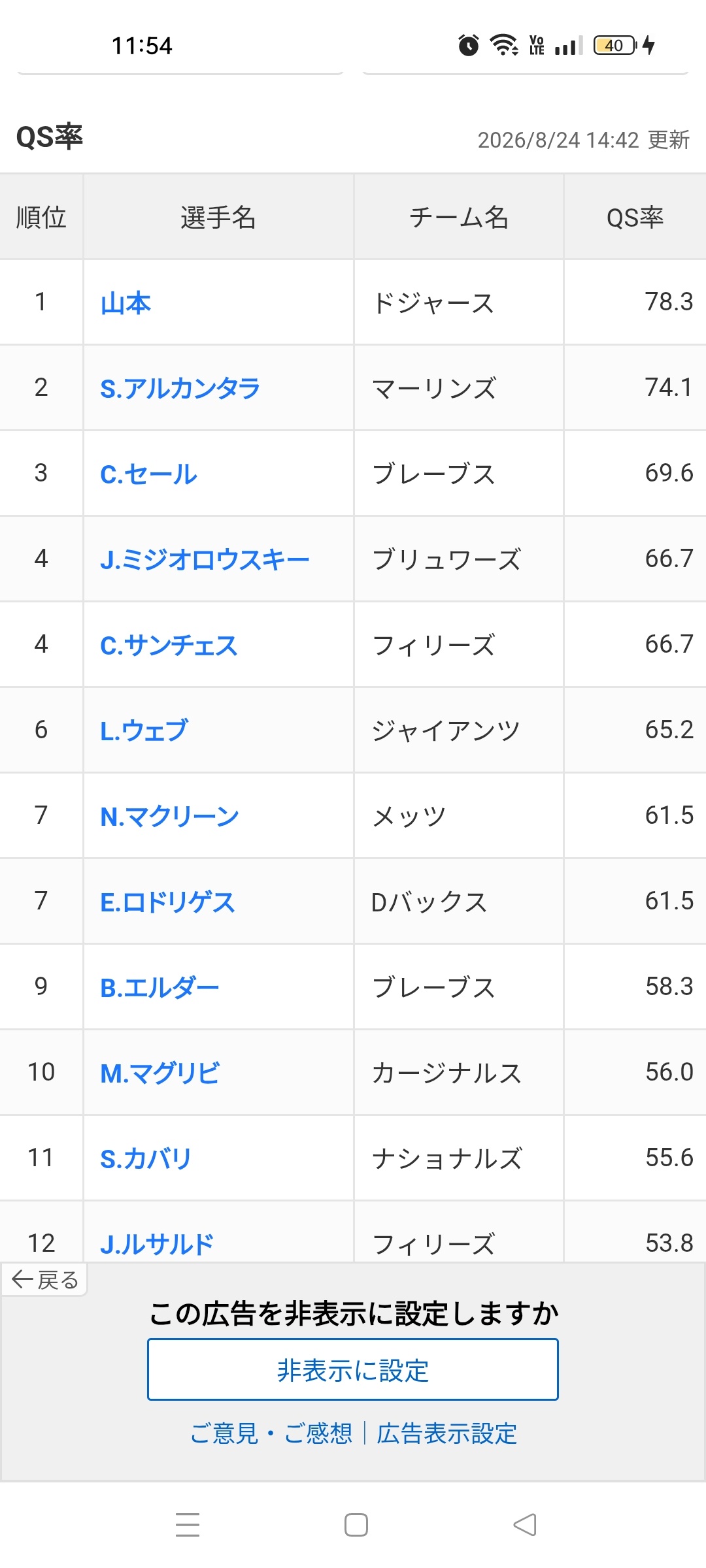
Task: Open L.ウェブ player link
Action: [x=144, y=730]
